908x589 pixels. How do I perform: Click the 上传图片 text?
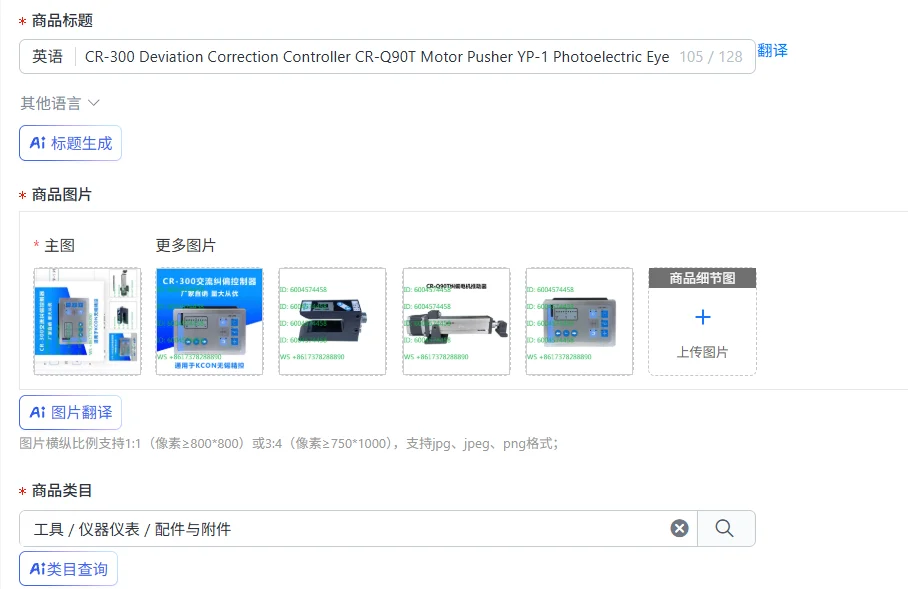click(x=702, y=352)
